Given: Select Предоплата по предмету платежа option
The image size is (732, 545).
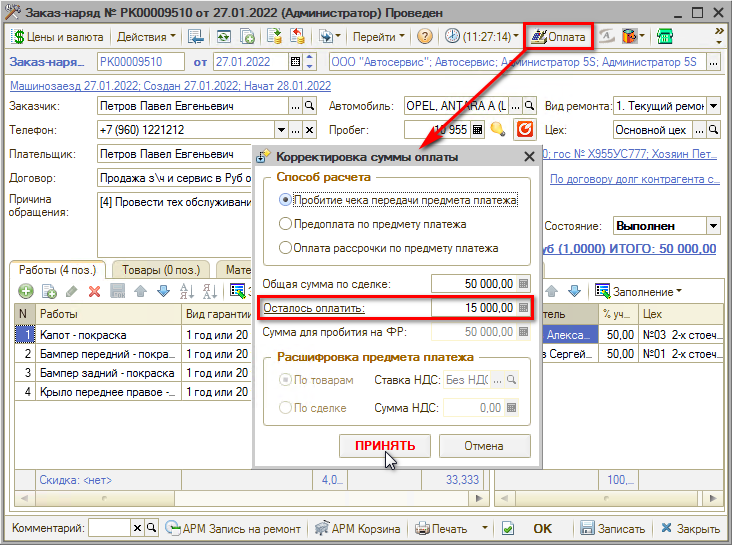Looking at the screenshot, I should [x=286, y=224].
